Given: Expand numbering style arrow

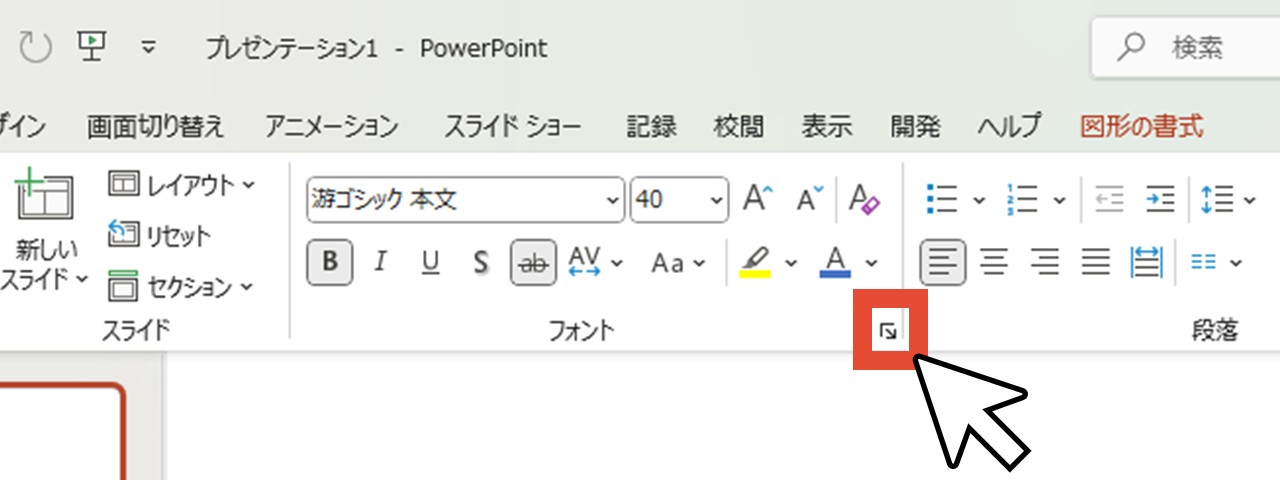Looking at the screenshot, I should [x=1059, y=200].
